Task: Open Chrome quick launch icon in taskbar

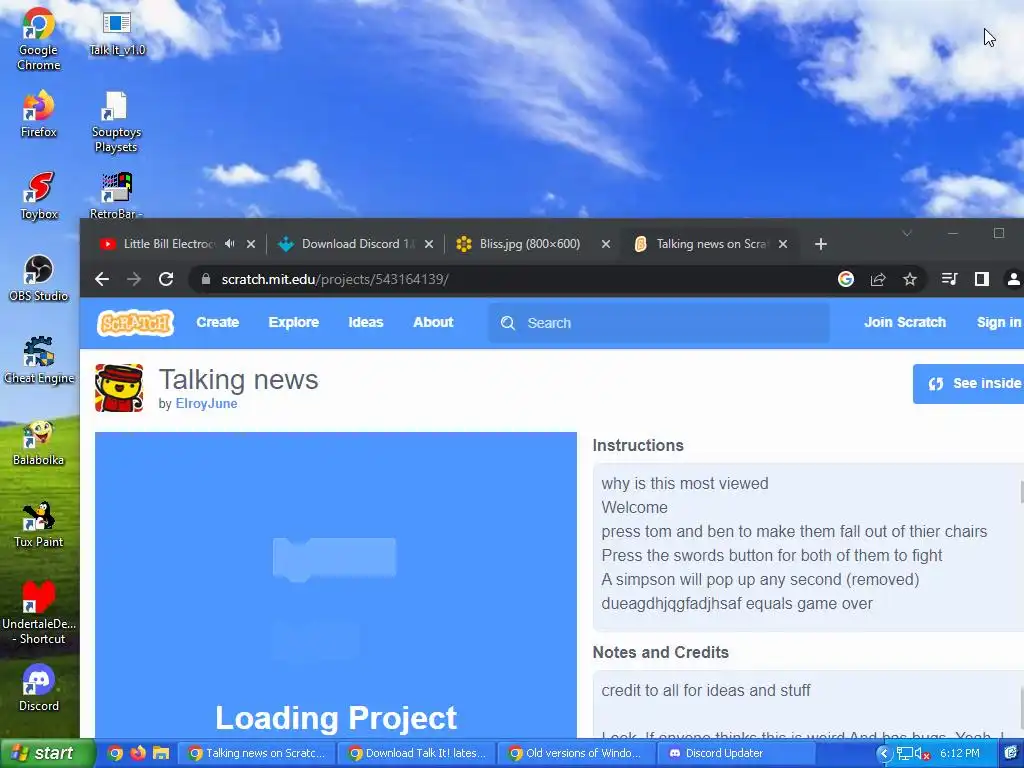Action: [115, 753]
